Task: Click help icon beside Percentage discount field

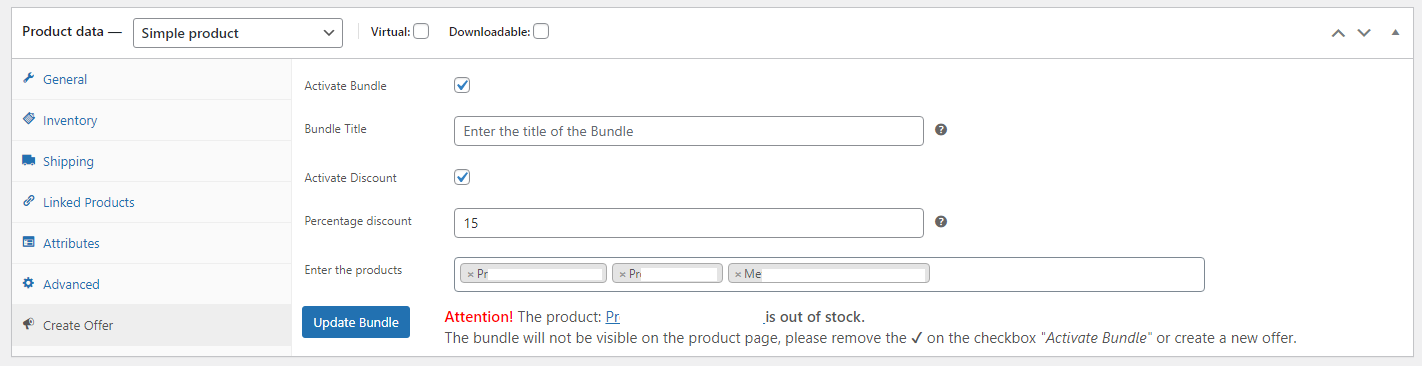Action: (x=941, y=222)
